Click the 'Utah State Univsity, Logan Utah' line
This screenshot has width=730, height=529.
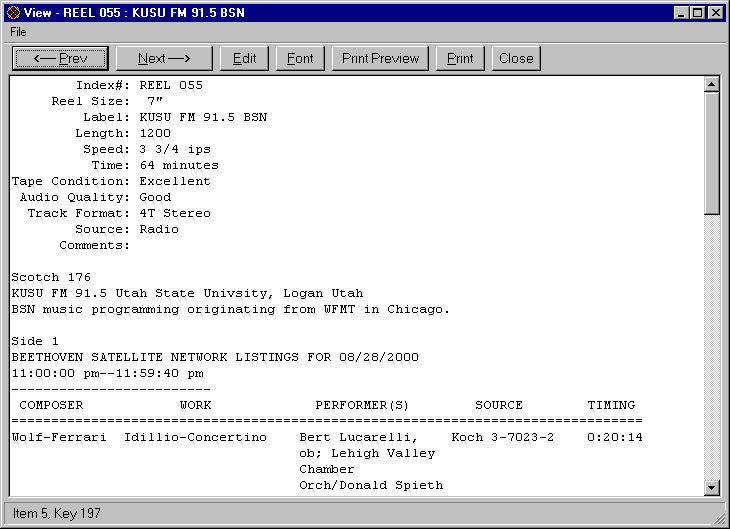point(239,293)
